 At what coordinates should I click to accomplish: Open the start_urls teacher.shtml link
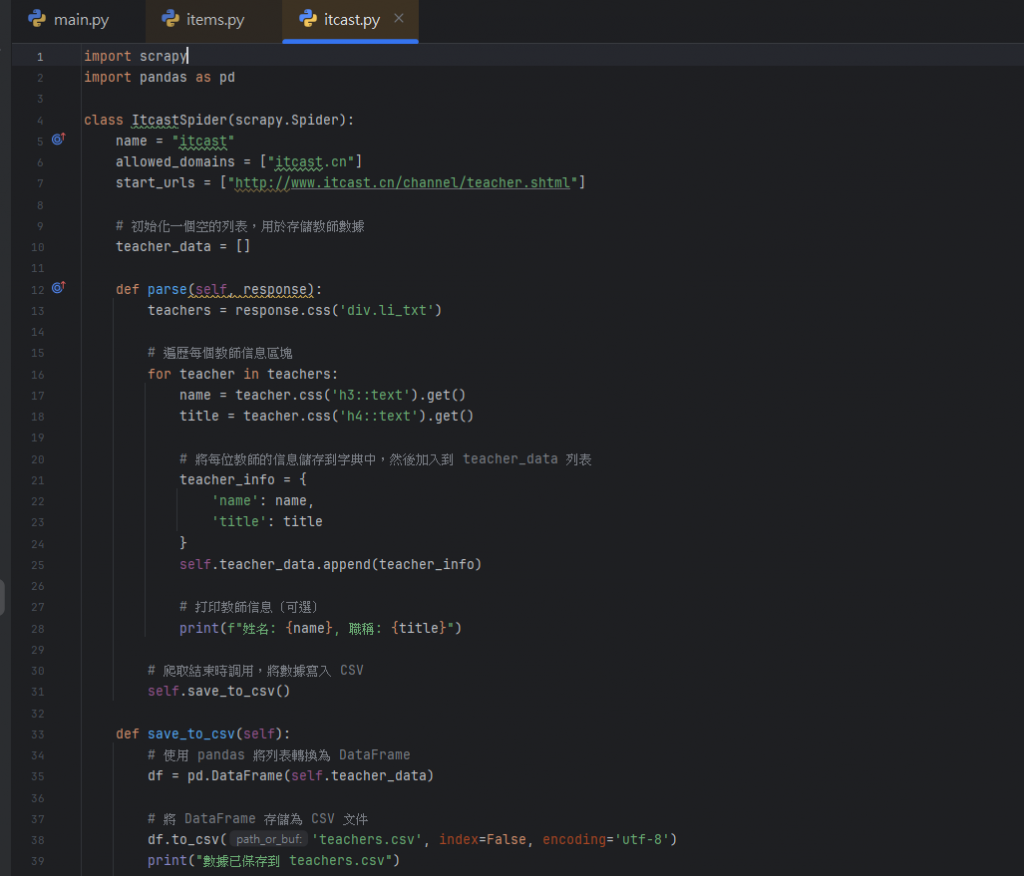click(x=402, y=183)
